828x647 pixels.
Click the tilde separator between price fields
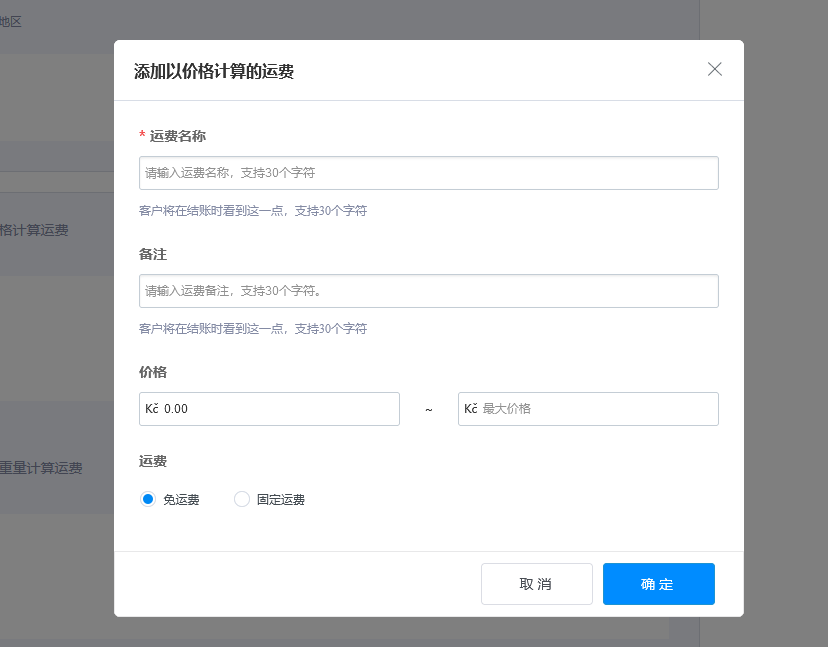pyautogui.click(x=428, y=409)
